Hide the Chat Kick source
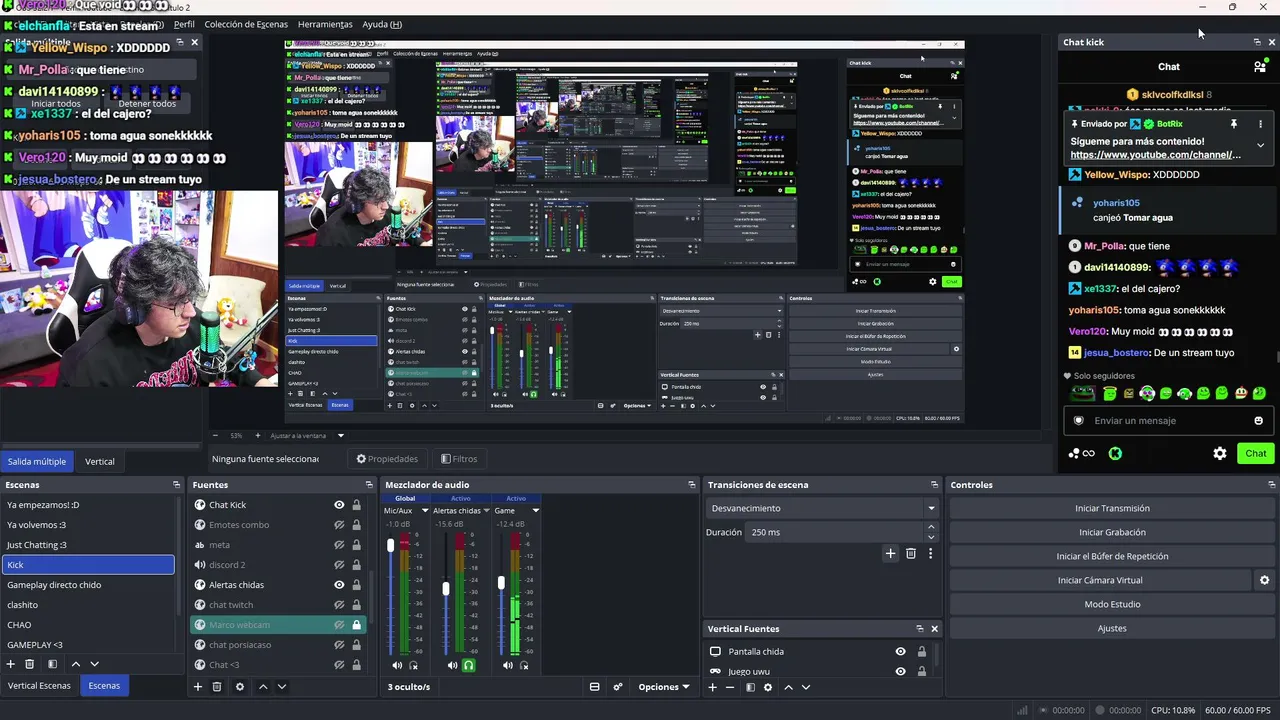The image size is (1280, 720). pyautogui.click(x=339, y=505)
